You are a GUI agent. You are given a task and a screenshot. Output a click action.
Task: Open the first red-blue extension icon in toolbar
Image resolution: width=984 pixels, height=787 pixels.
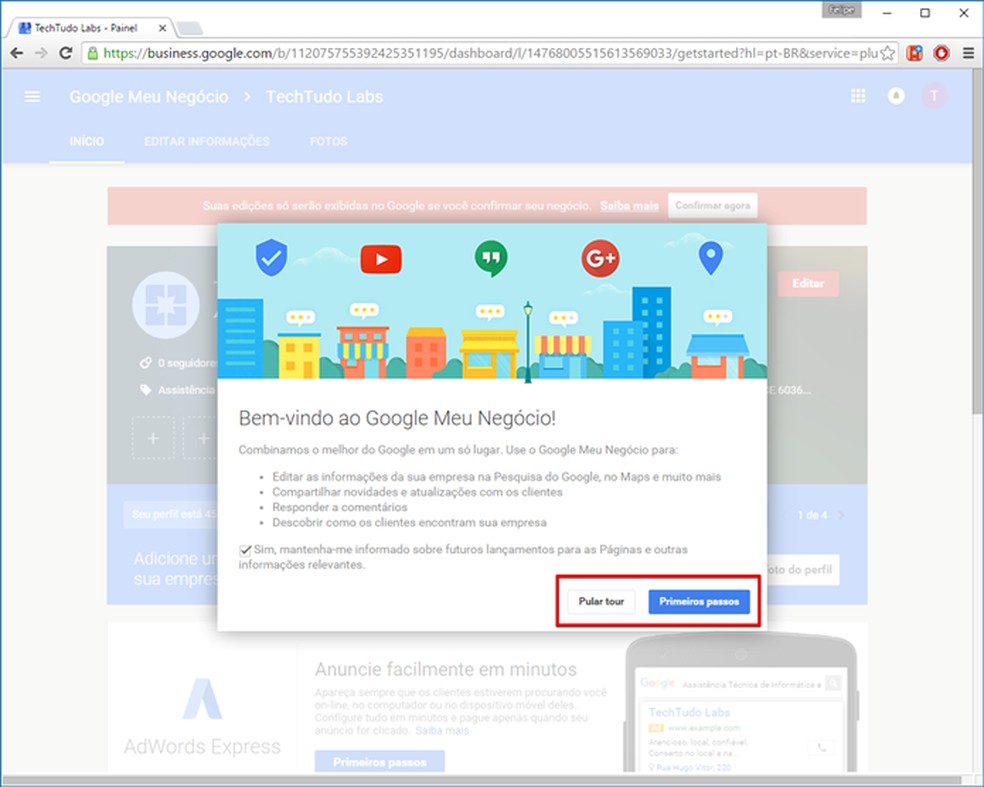point(914,53)
